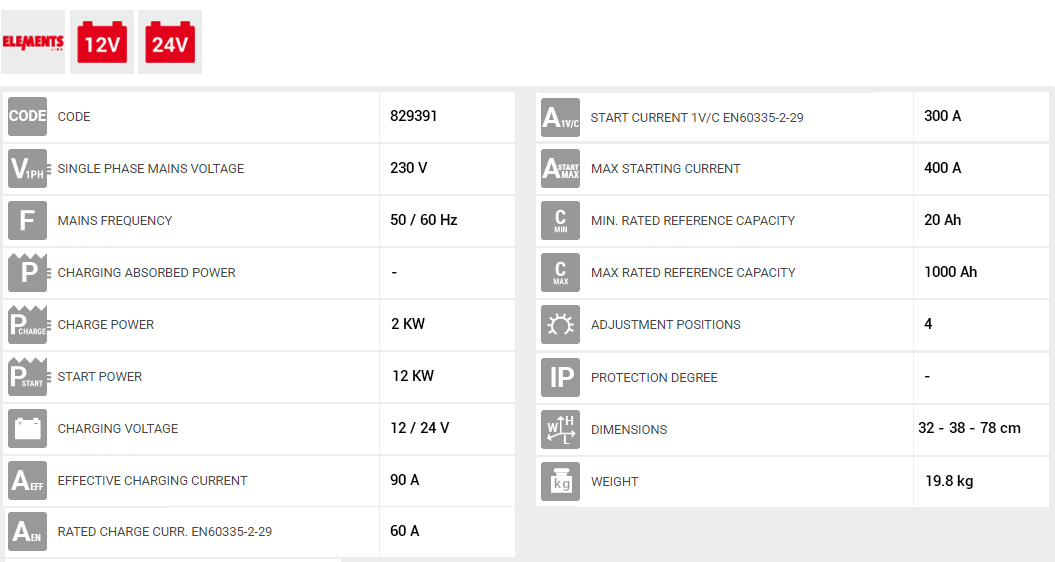Click the CODE icon in first row
Screen dimensions: 1055x562
[27, 116]
